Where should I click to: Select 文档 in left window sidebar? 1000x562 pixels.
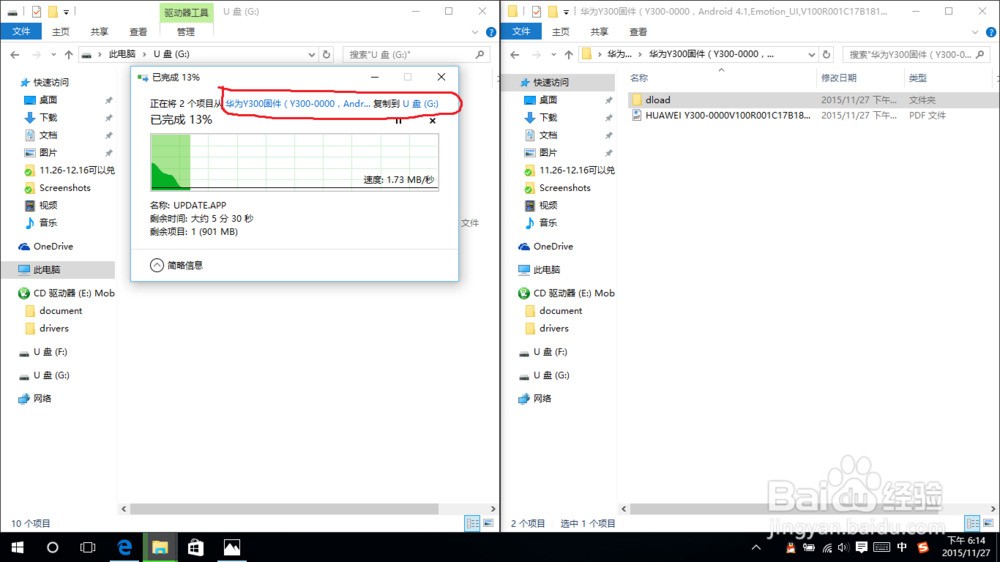tap(48, 135)
